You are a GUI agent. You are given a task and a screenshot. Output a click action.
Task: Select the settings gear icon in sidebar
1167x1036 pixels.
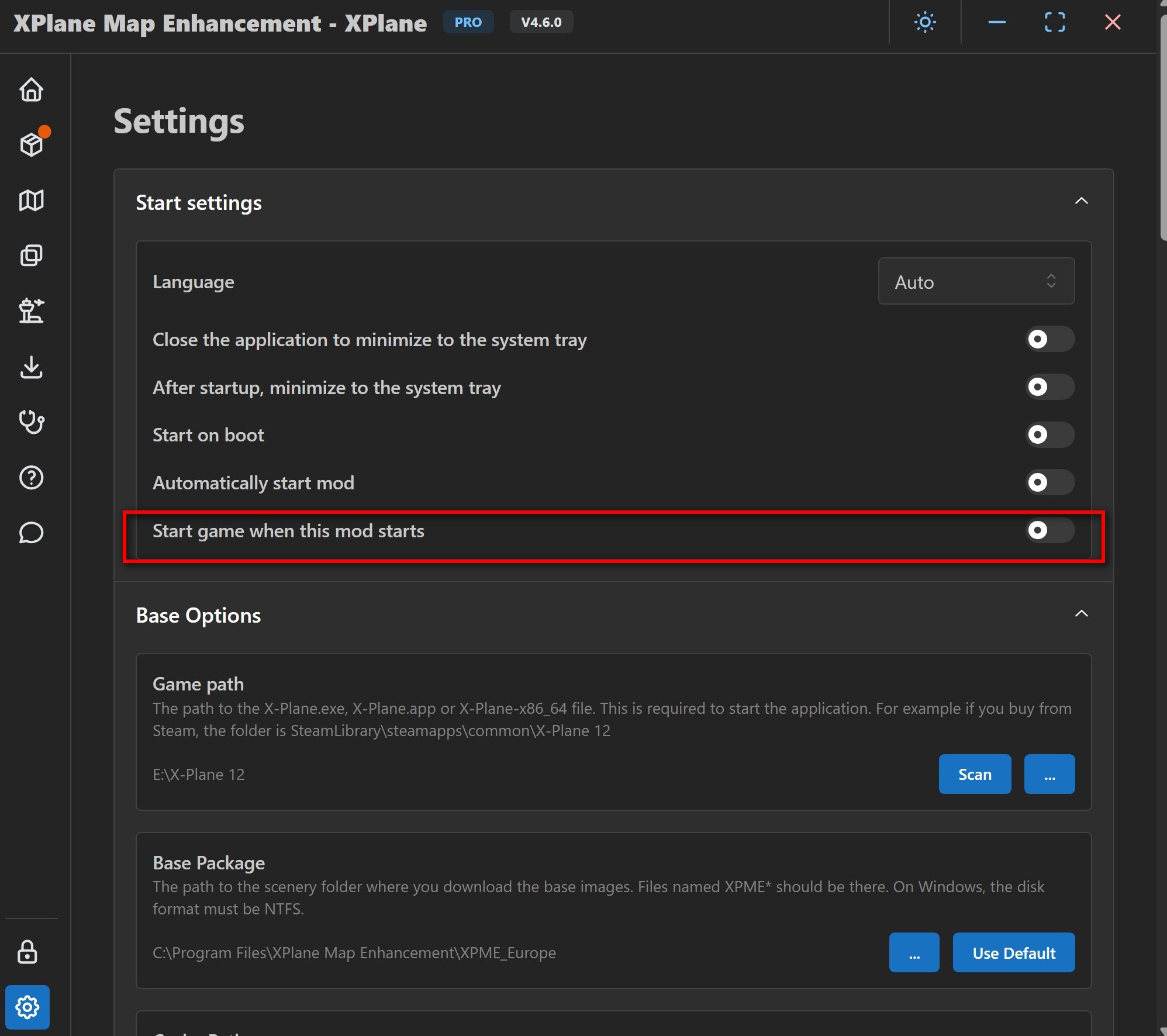pos(27,1007)
